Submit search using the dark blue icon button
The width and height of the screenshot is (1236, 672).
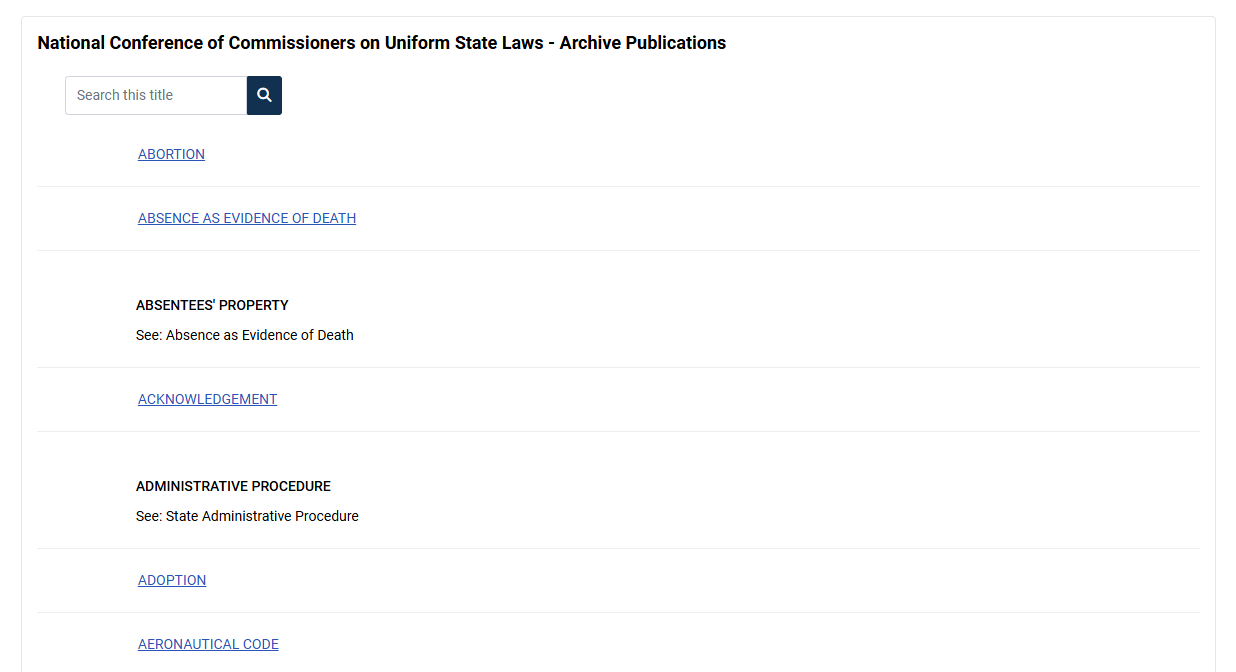click(x=264, y=95)
